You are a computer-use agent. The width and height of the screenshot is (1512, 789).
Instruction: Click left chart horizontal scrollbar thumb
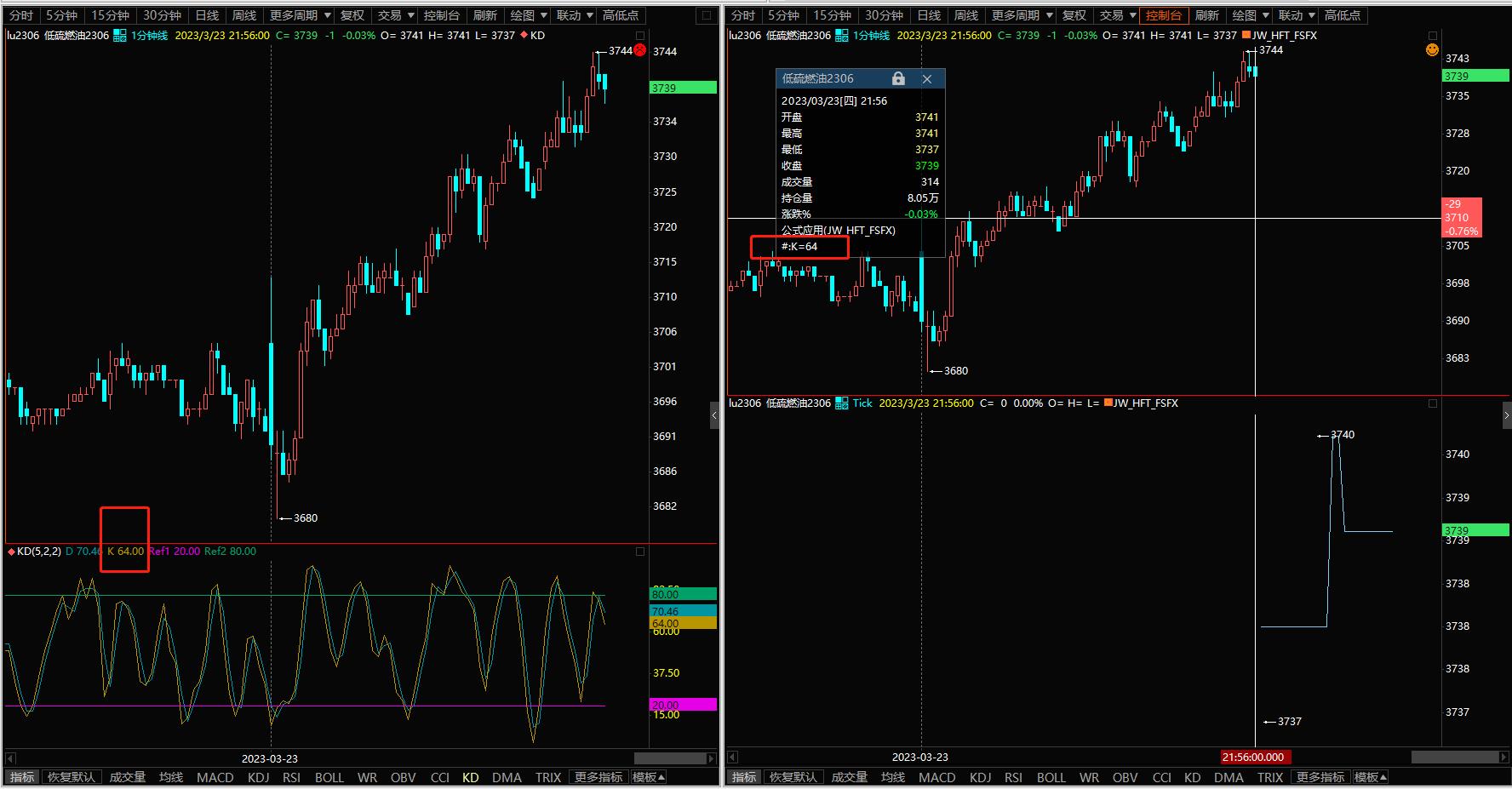(669, 758)
